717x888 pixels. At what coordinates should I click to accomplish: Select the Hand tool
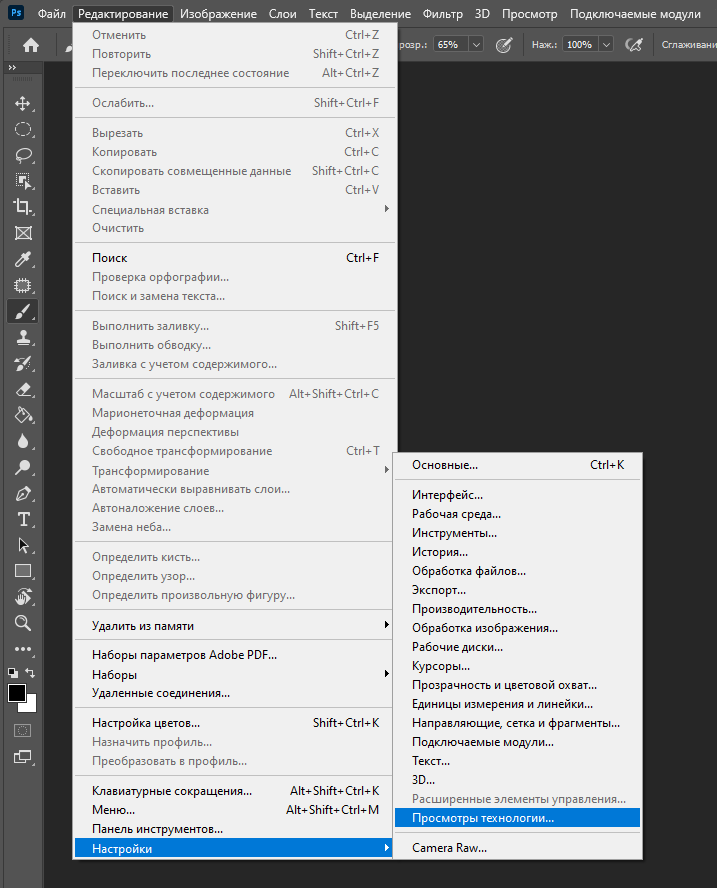pyautogui.click(x=23, y=597)
